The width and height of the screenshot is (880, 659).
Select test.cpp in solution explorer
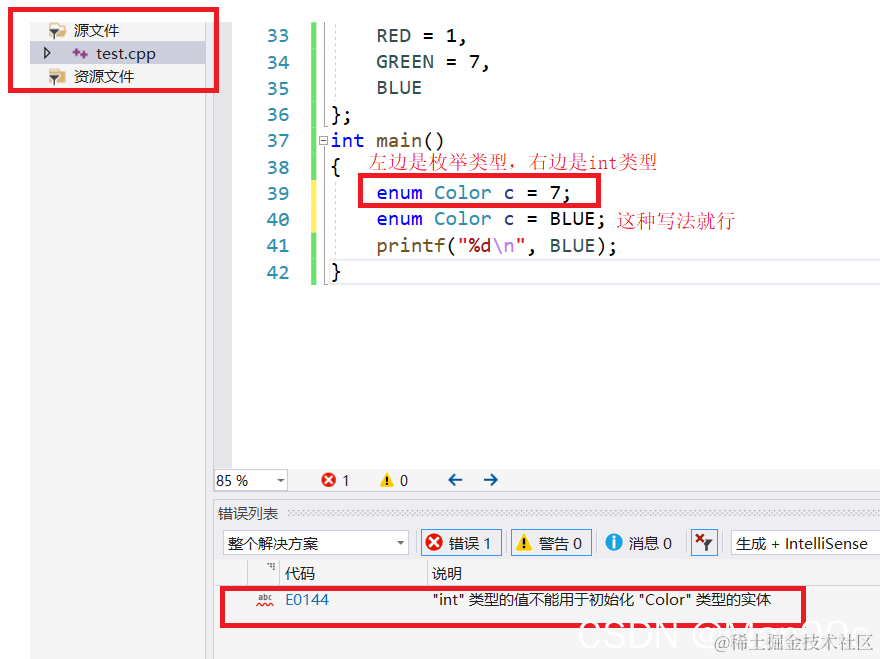[126, 53]
